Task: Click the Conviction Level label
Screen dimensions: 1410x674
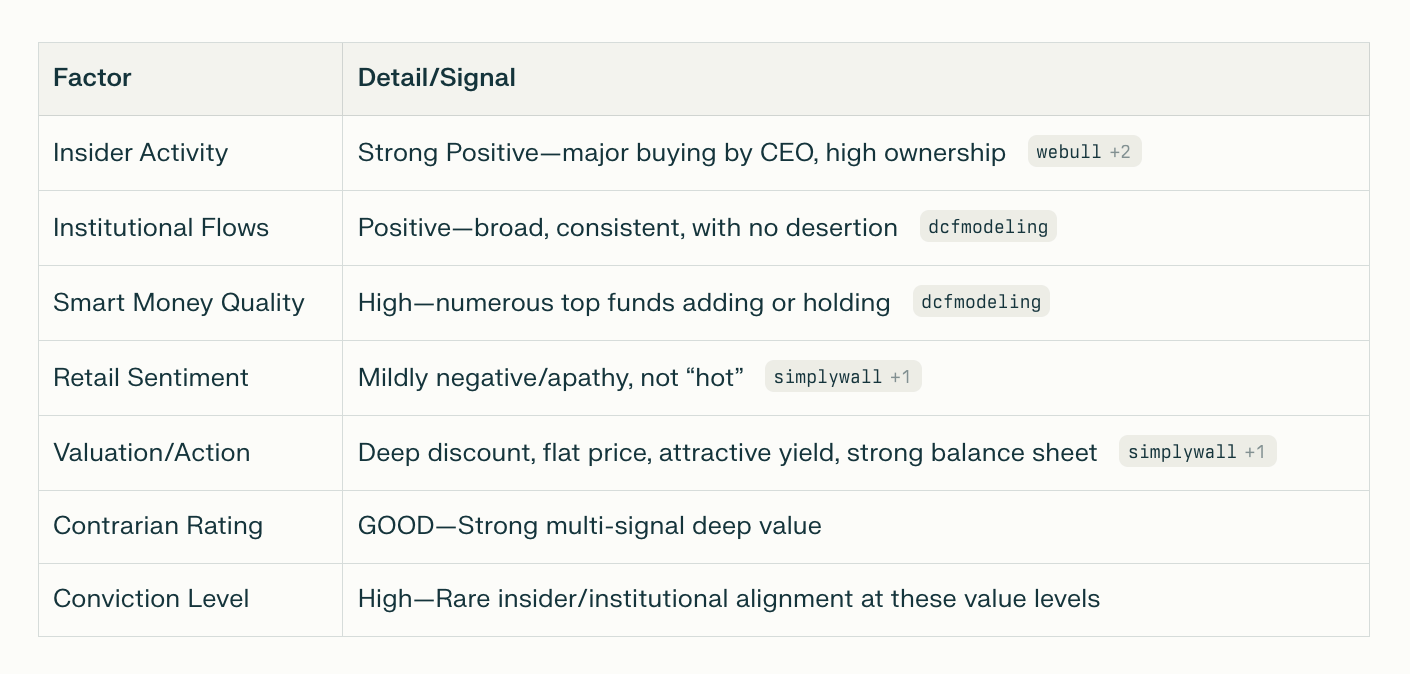Action: coord(151,599)
